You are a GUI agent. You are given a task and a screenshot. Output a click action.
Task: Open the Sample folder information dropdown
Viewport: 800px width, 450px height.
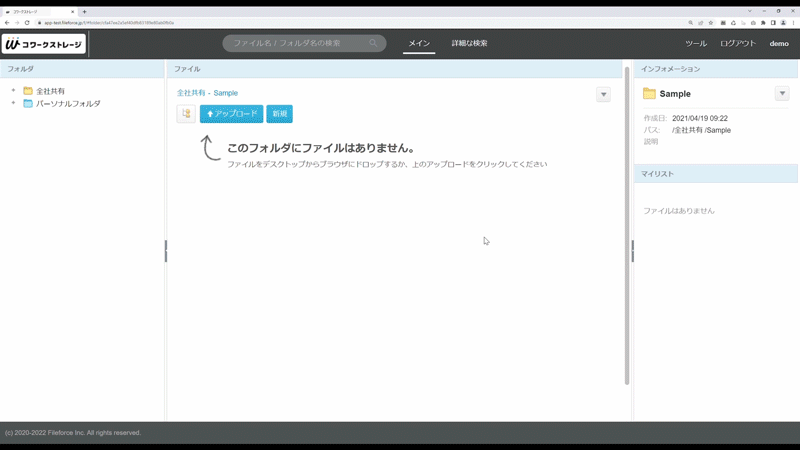click(x=782, y=94)
